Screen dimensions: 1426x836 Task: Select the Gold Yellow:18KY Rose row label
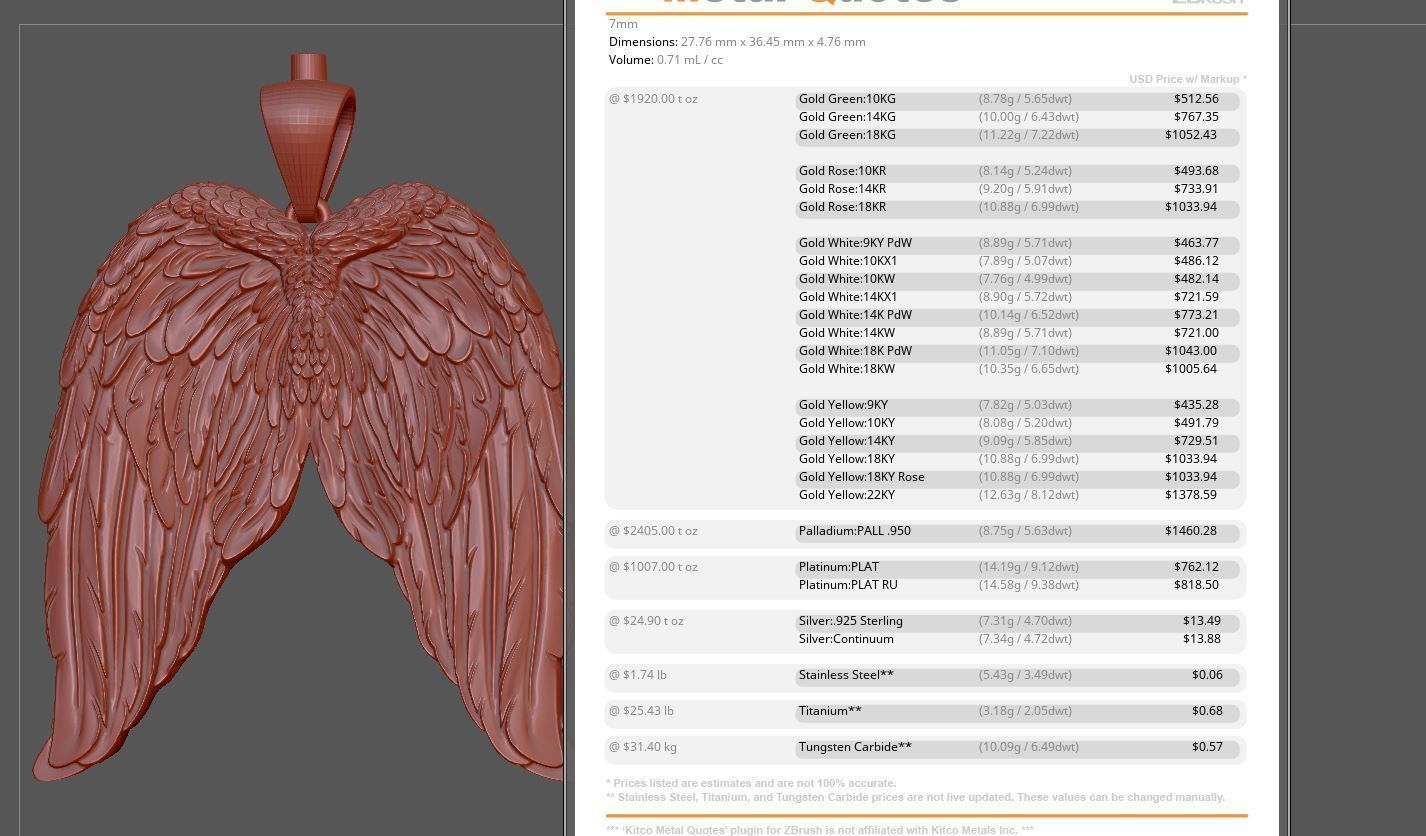861,477
